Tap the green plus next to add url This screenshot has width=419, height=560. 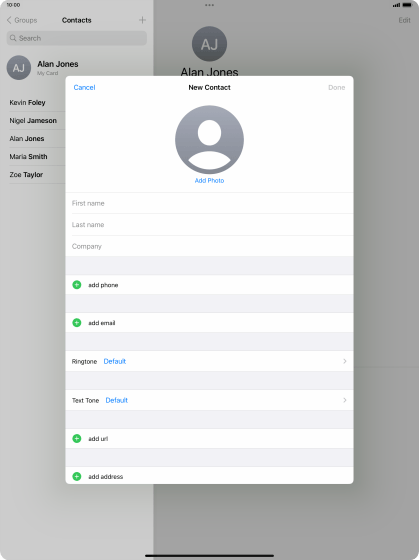point(77,438)
